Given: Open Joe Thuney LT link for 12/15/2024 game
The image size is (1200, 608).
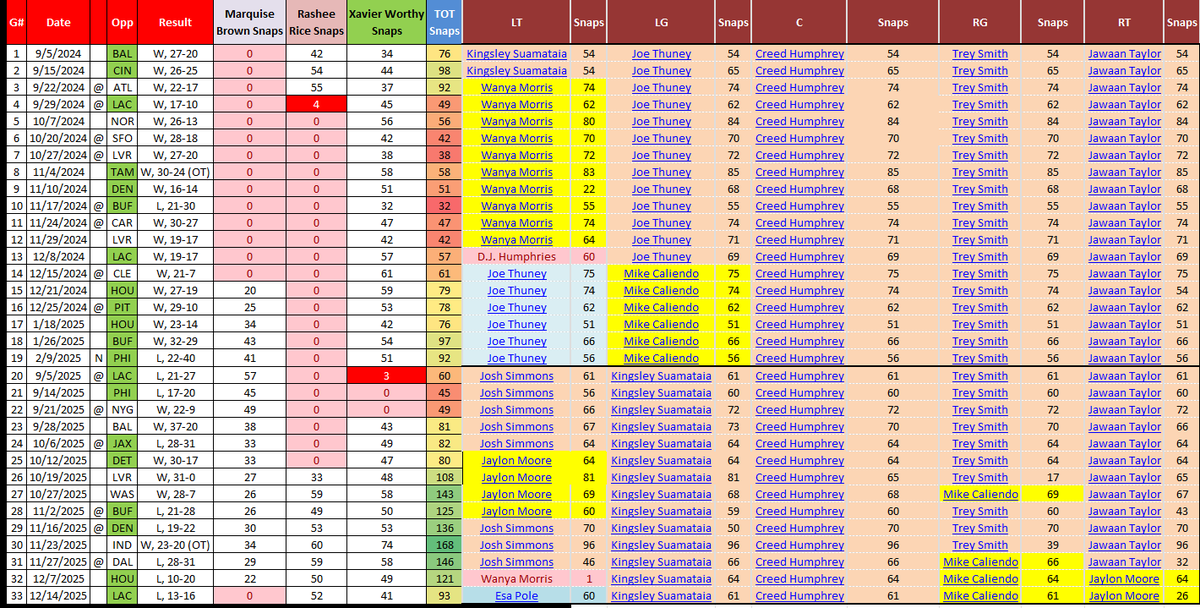Looking at the screenshot, I should (x=516, y=274).
